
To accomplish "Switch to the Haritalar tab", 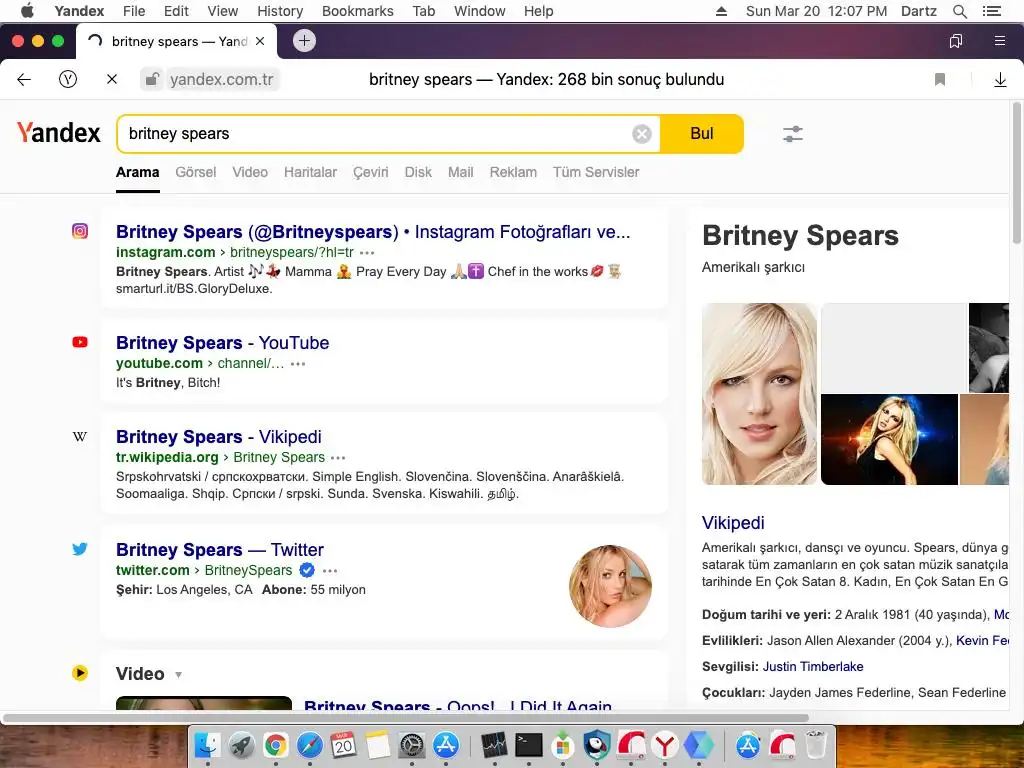I will coord(310,172).
